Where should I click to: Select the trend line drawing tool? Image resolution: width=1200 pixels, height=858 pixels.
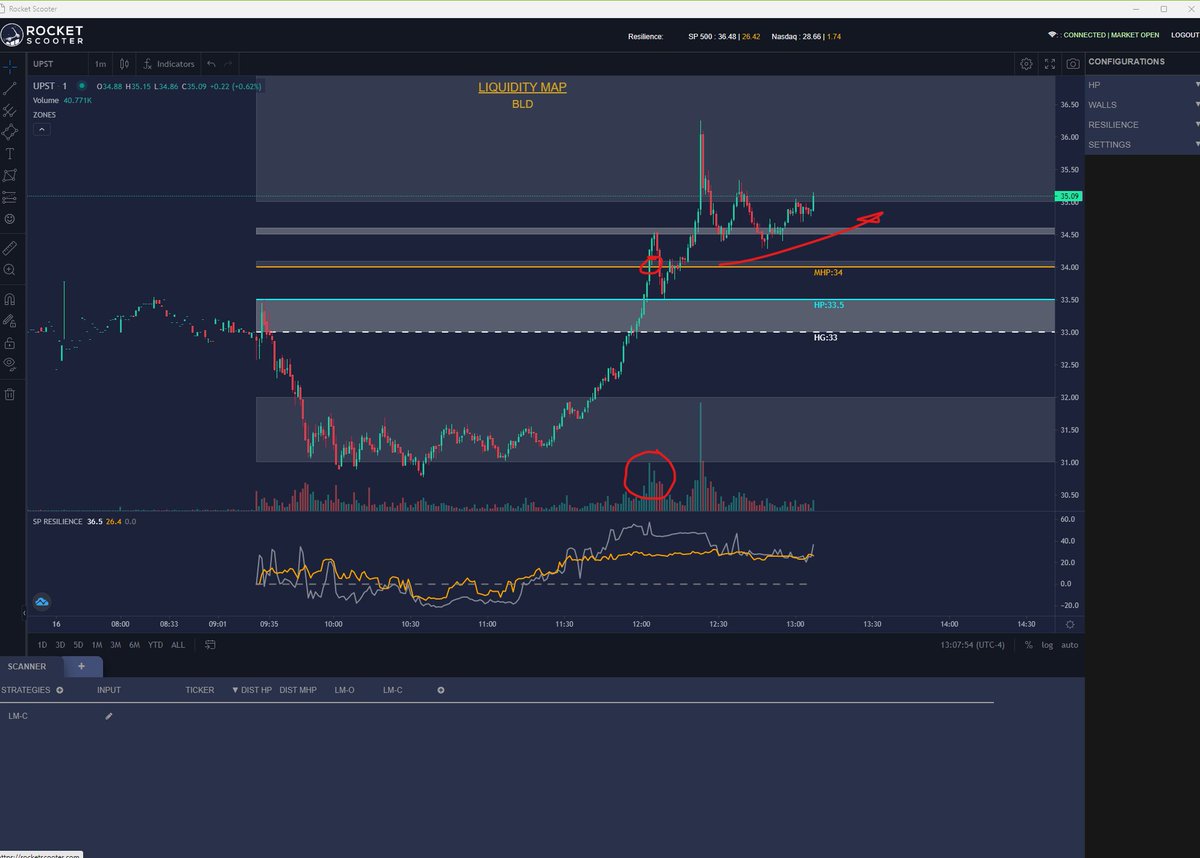[10, 89]
